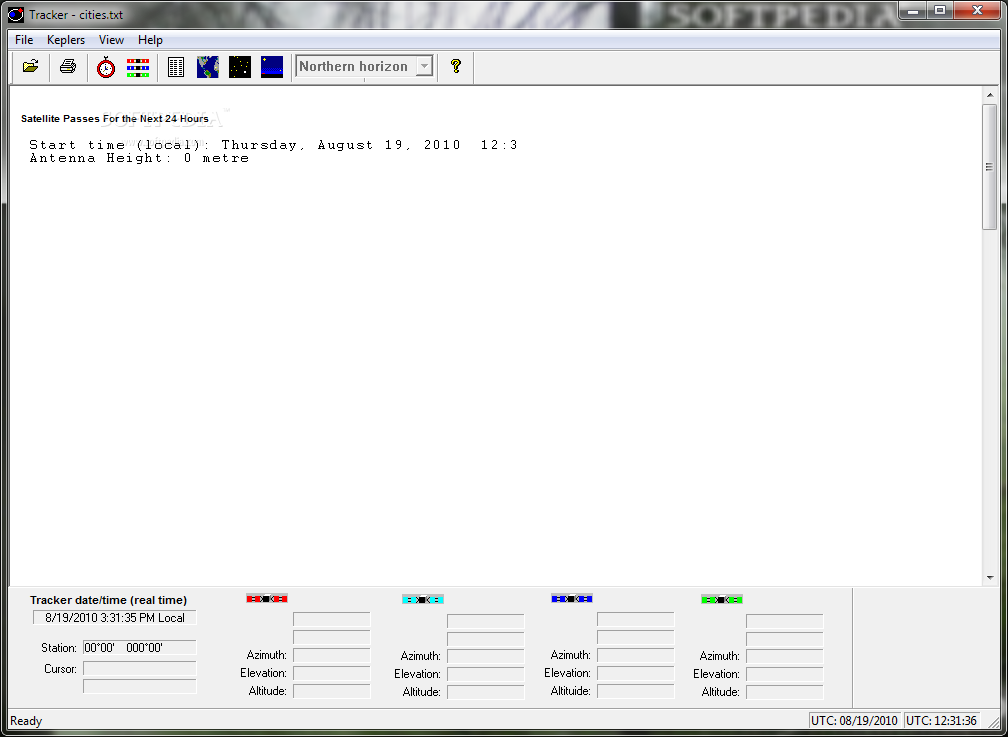Select the green satellite indicator icon

(x=722, y=599)
